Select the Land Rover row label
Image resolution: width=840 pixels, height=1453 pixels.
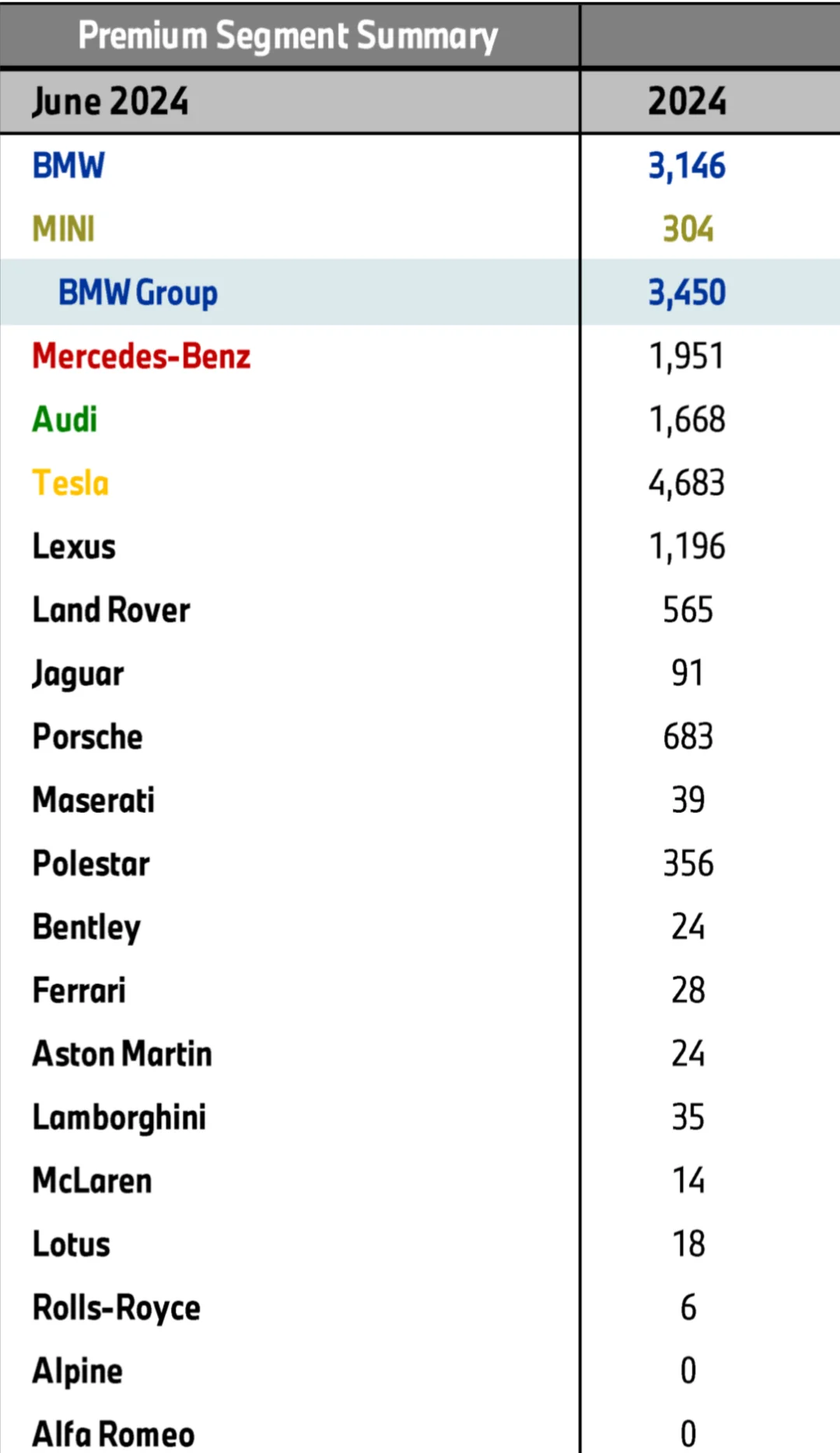click(x=111, y=610)
